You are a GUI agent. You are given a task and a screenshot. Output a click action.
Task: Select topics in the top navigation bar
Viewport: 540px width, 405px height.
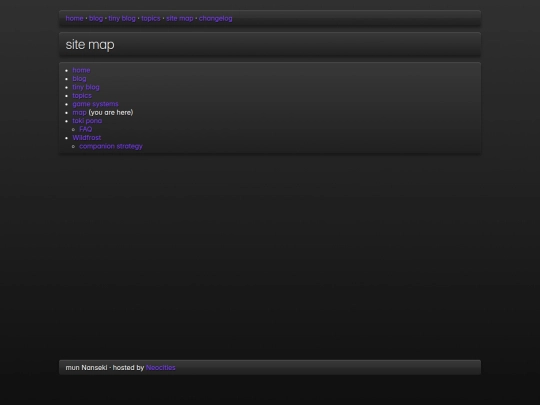tap(151, 19)
